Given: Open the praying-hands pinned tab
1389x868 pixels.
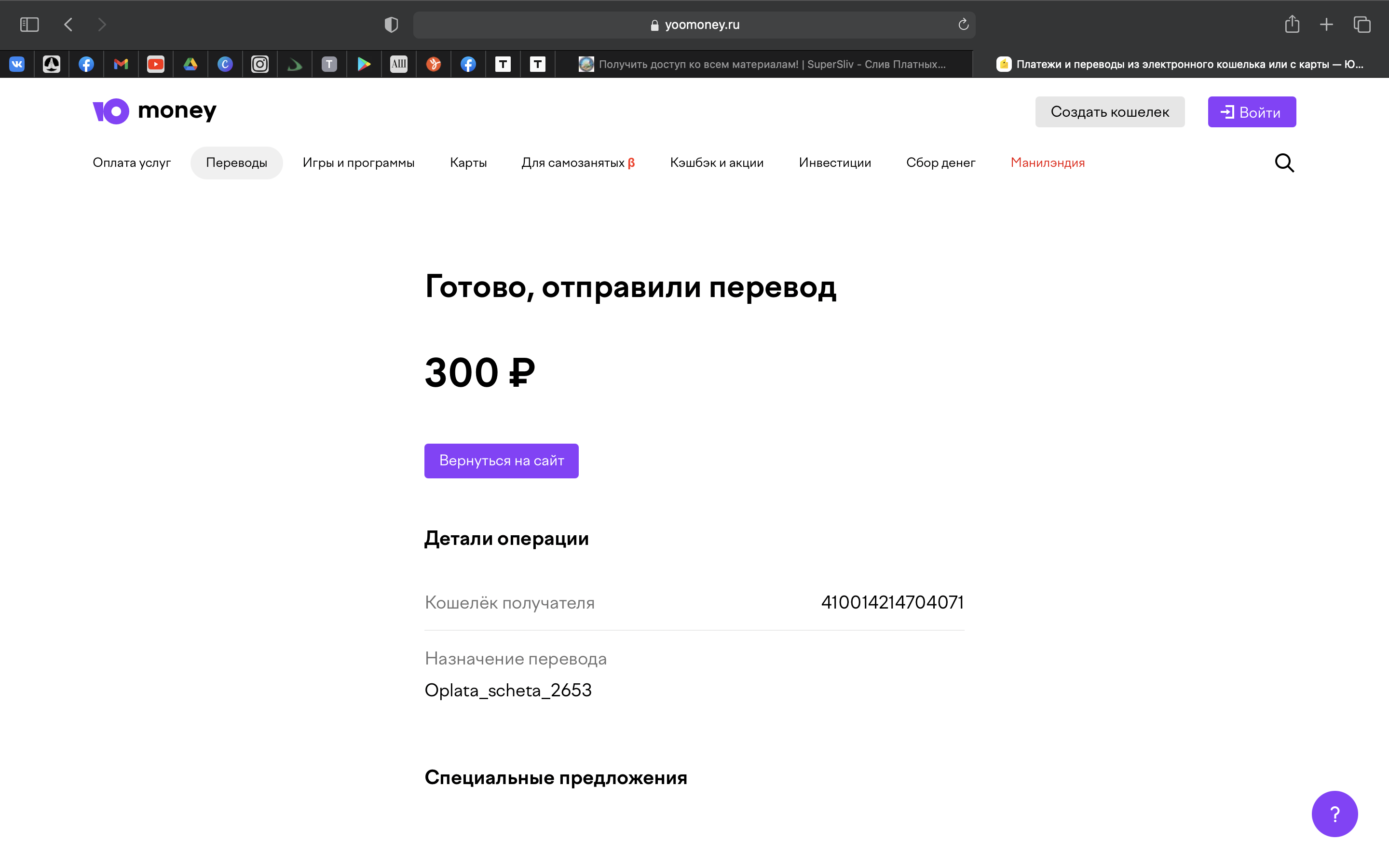Looking at the screenshot, I should [52, 64].
